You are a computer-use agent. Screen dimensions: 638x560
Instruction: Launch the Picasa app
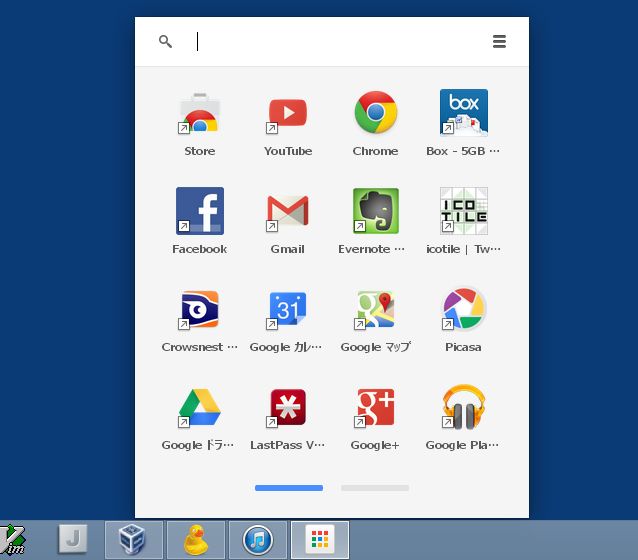[x=463, y=308]
